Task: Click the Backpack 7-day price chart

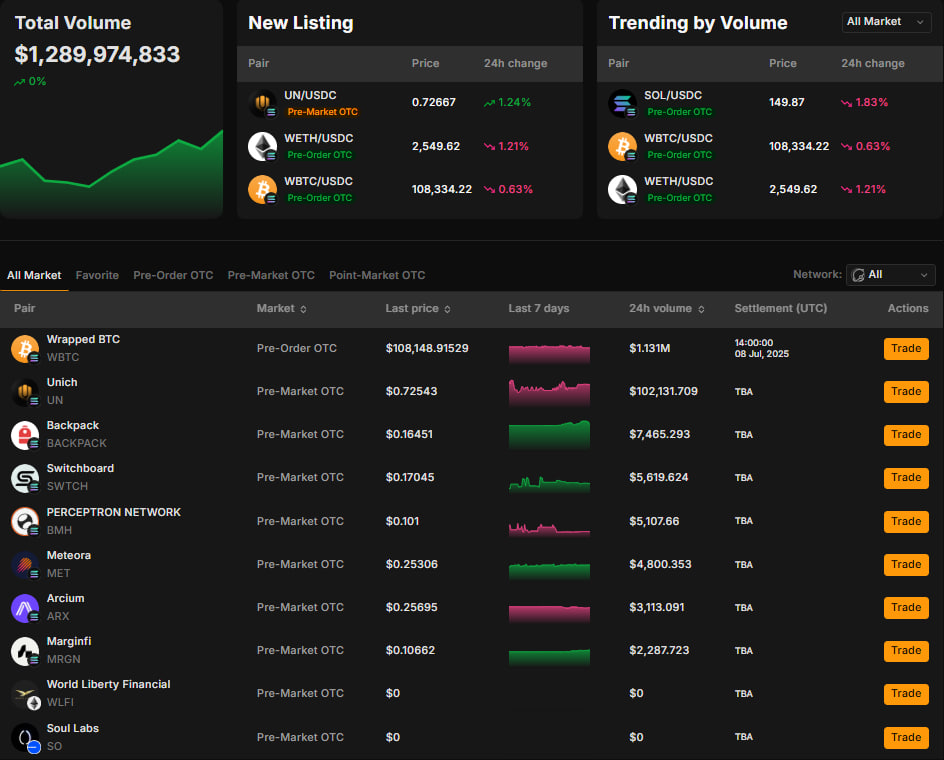Action: [x=549, y=434]
